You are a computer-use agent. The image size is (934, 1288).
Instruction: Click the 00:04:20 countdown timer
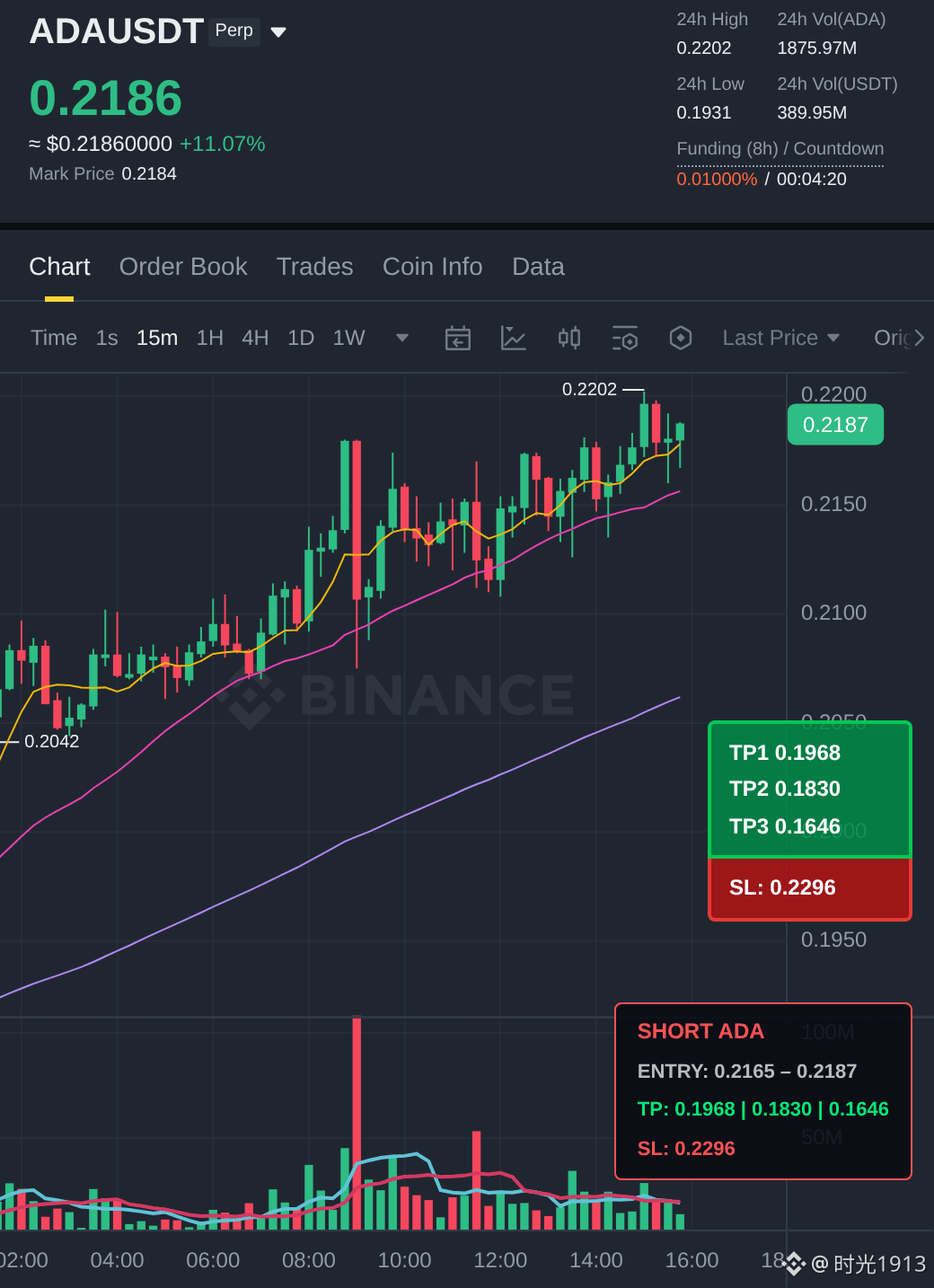812,179
